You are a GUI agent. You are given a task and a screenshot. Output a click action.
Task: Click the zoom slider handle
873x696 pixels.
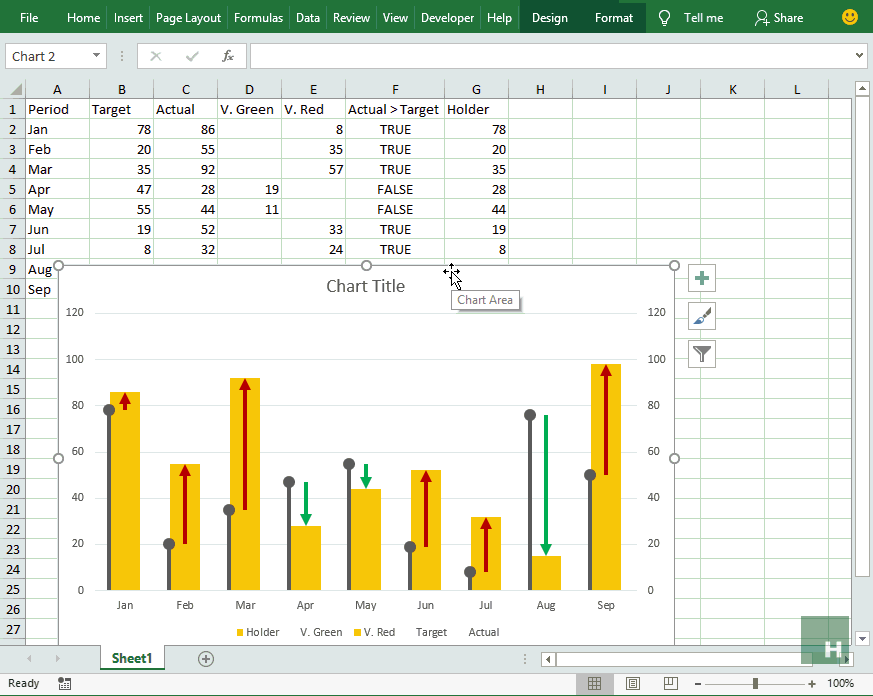click(755, 684)
